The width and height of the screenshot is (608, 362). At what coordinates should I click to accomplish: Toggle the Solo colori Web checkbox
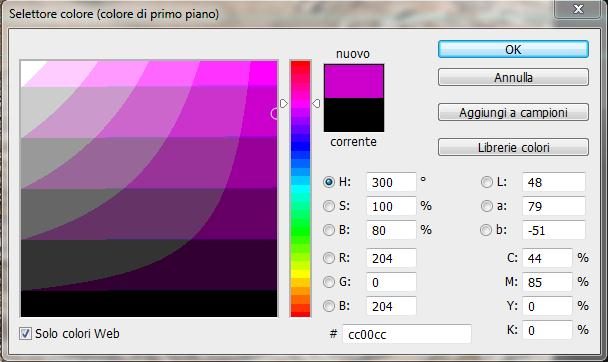26,333
